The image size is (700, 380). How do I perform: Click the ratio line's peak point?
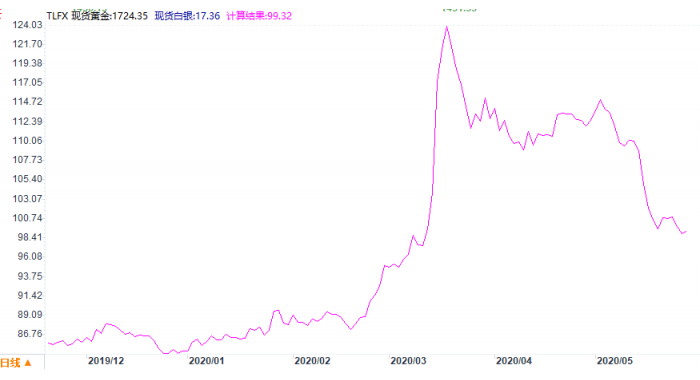(x=446, y=27)
